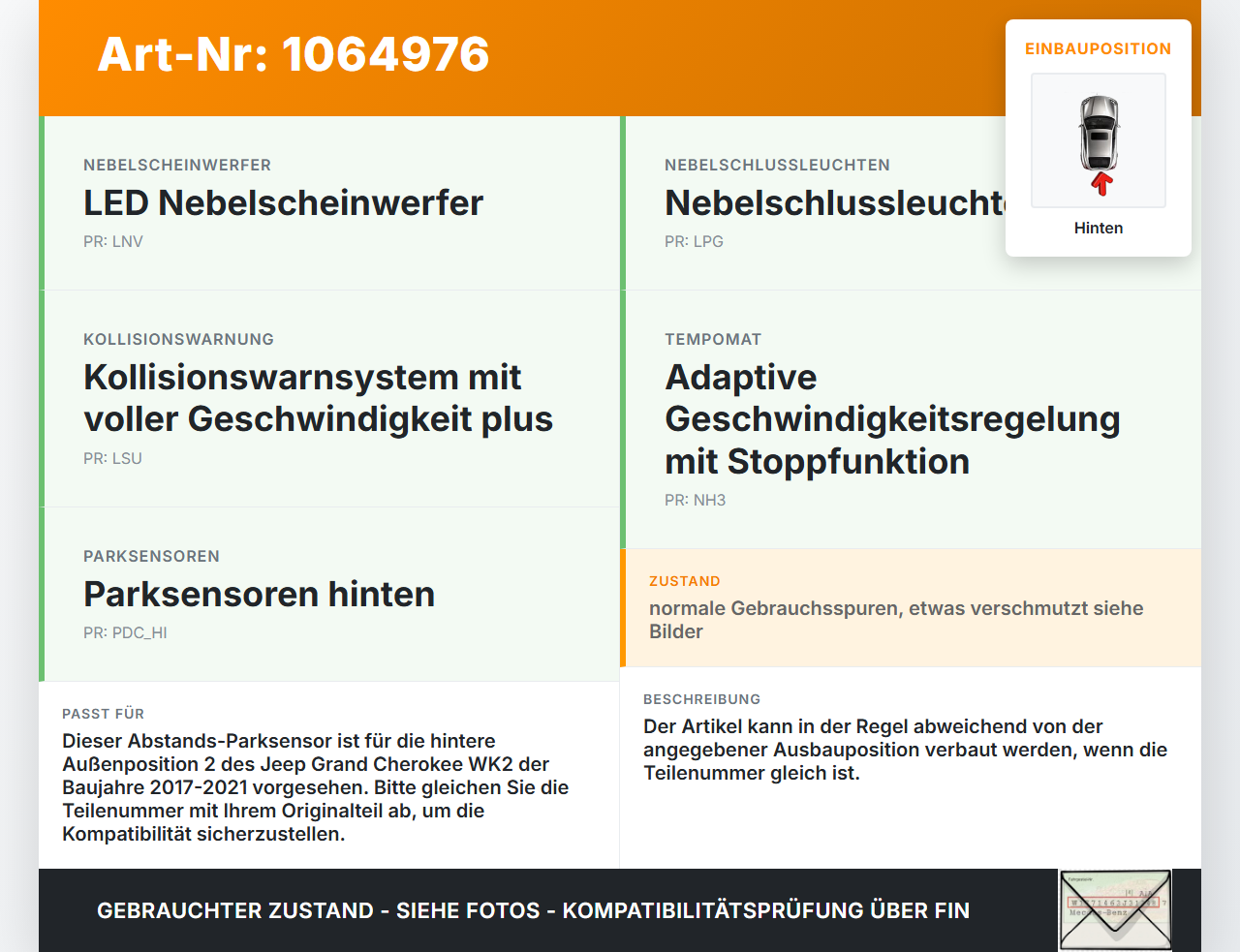Click the PR: LPG code text
Screen dimensions: 1240x952
[x=694, y=241]
